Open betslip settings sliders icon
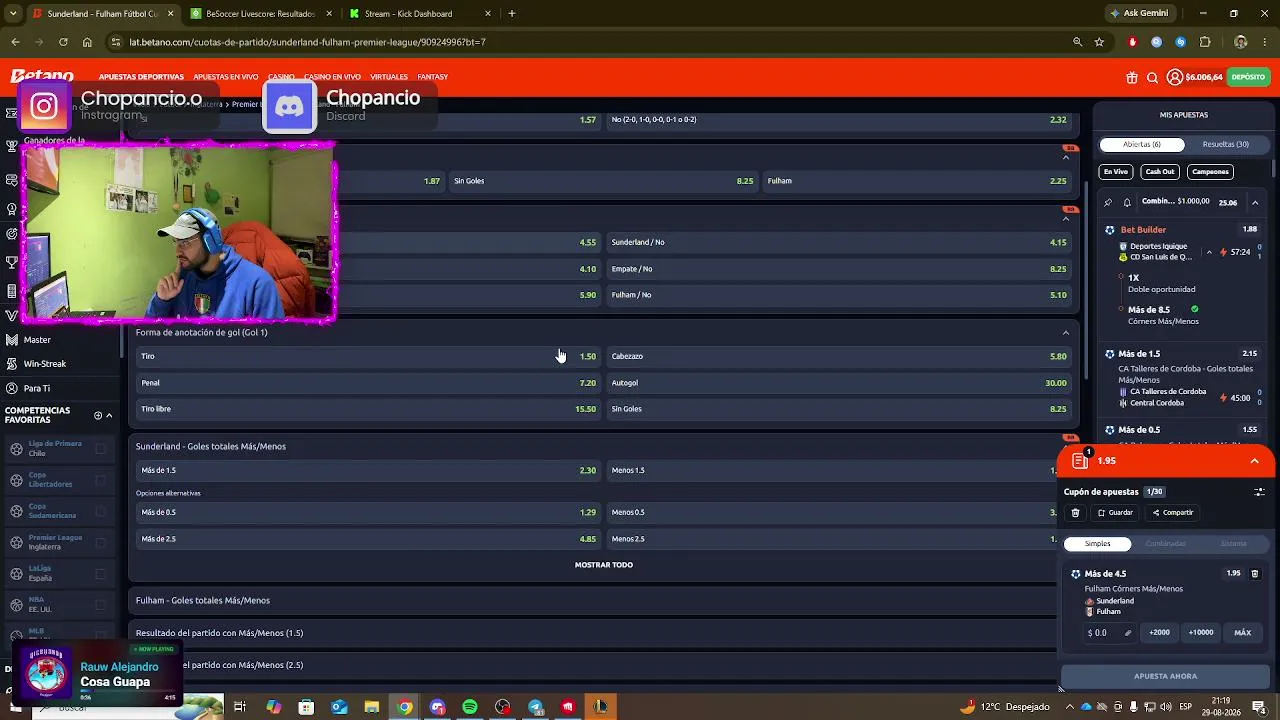 pos(1259,492)
